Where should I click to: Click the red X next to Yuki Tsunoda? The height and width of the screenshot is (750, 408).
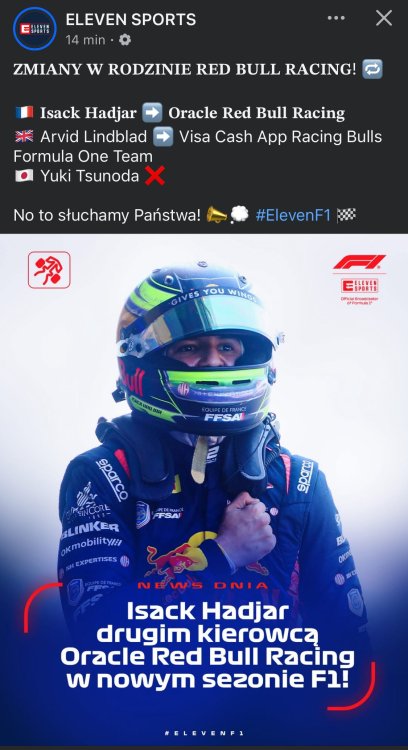click(154, 176)
